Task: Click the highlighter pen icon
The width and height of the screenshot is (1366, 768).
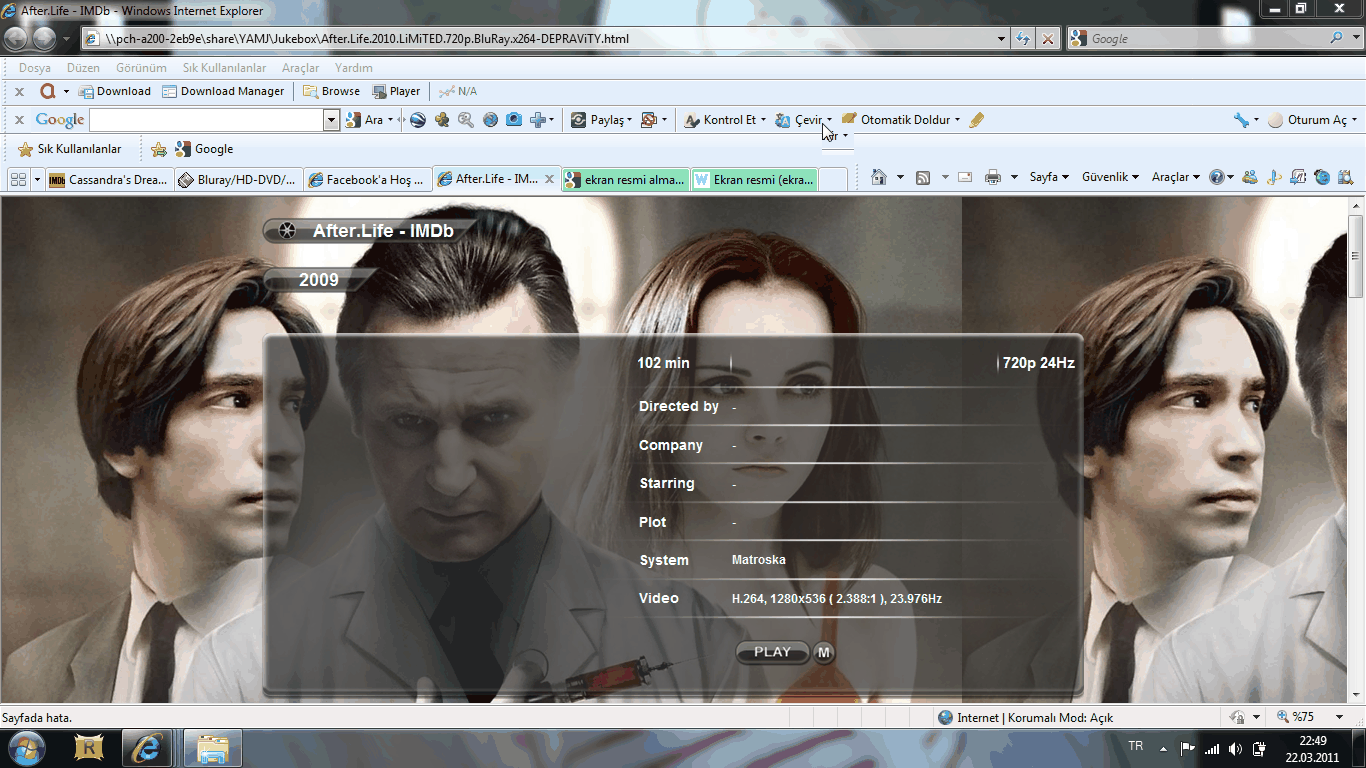Action: 977,120
